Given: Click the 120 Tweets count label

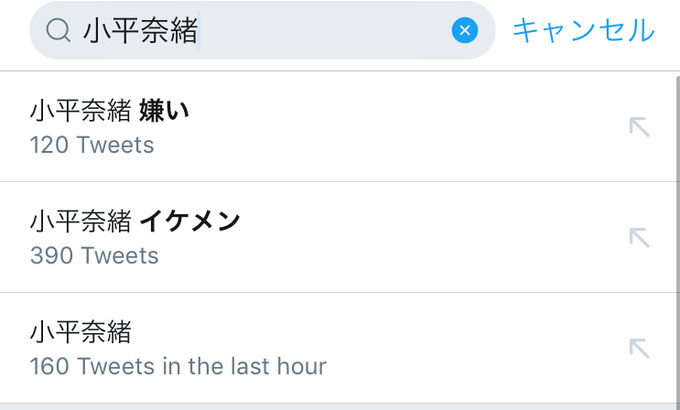Looking at the screenshot, I should 92,145.
